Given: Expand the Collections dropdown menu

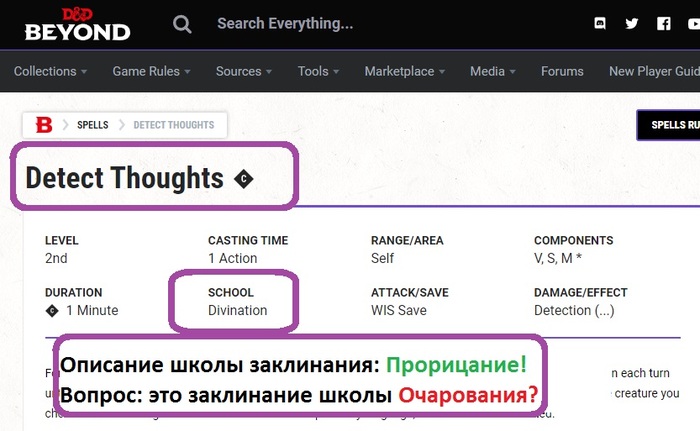Looking at the screenshot, I should (50, 72).
